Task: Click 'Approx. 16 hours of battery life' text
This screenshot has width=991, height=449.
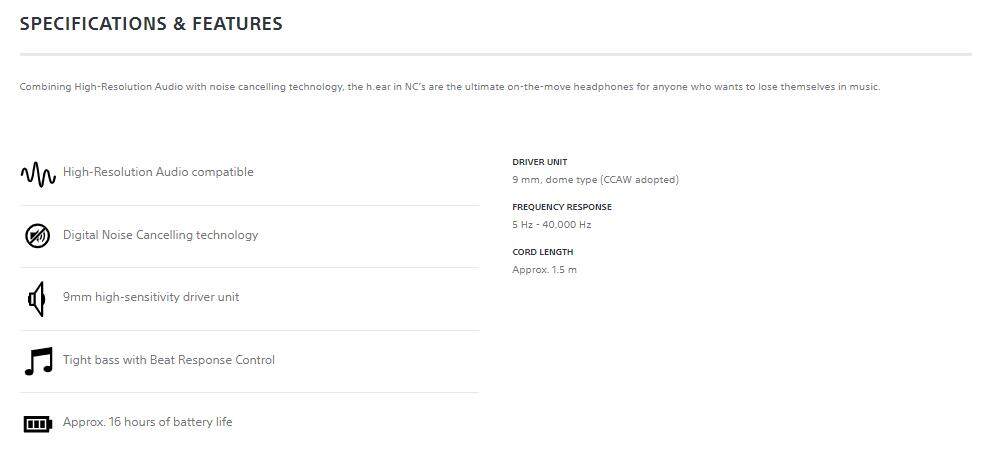Action: click(x=147, y=422)
